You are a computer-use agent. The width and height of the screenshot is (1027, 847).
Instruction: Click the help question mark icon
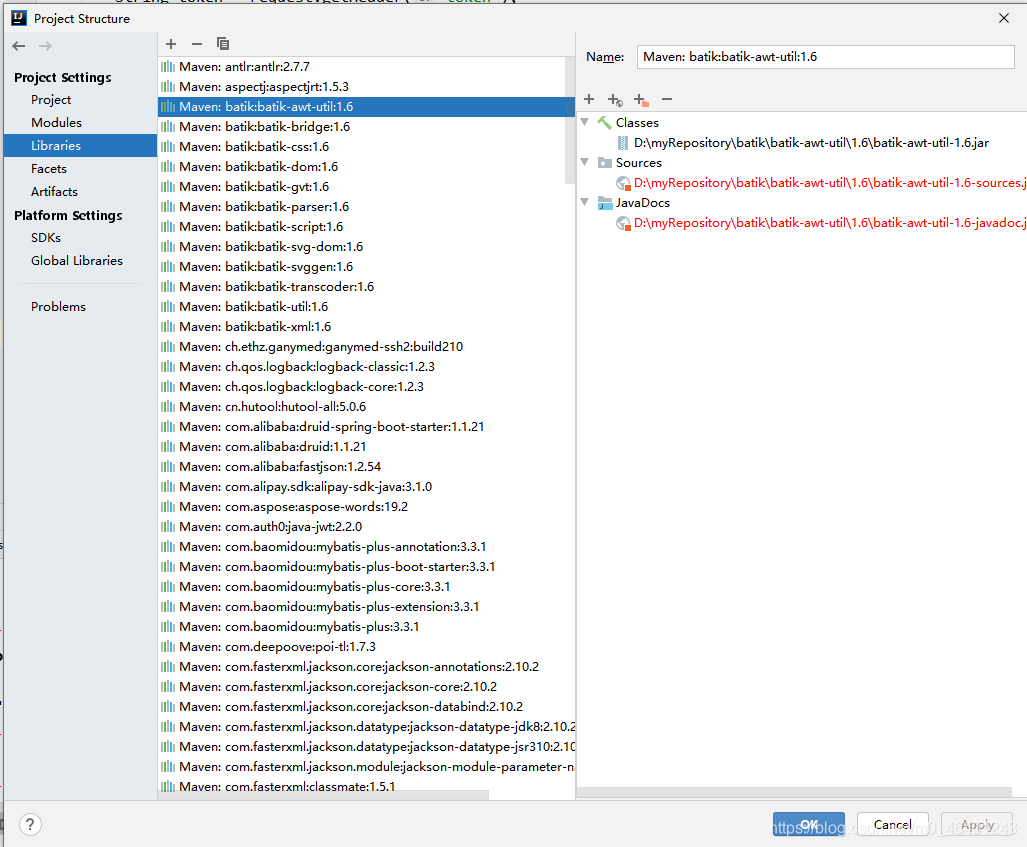coord(29,825)
